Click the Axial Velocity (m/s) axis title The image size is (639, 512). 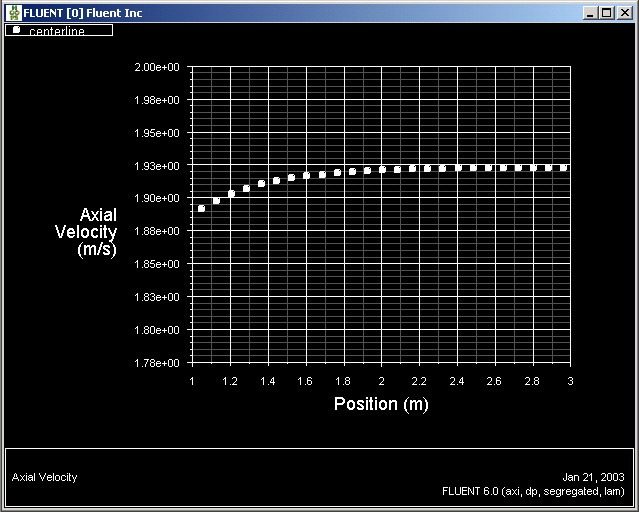[x=86, y=232]
